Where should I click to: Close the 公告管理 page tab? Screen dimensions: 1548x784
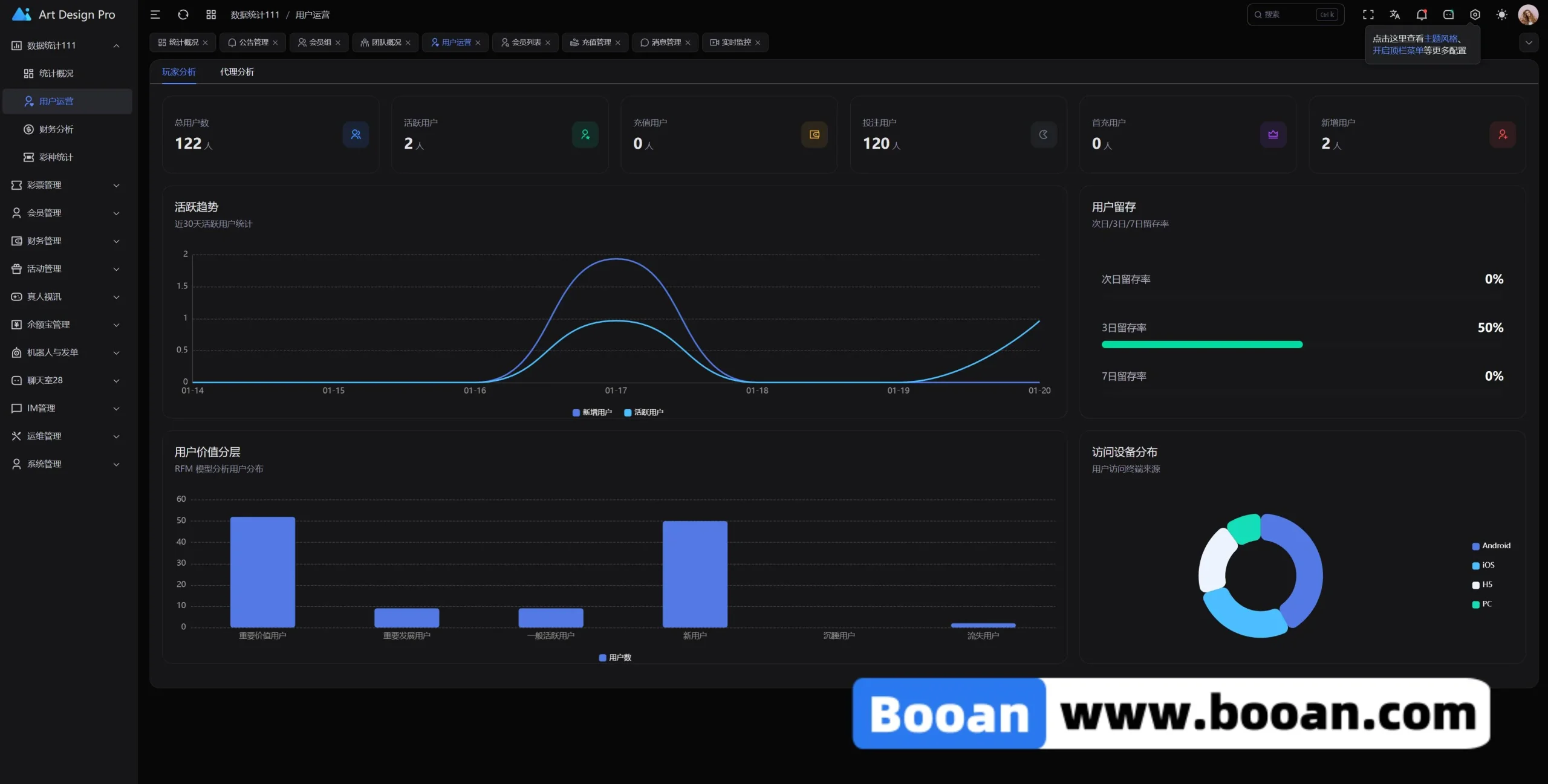click(275, 42)
